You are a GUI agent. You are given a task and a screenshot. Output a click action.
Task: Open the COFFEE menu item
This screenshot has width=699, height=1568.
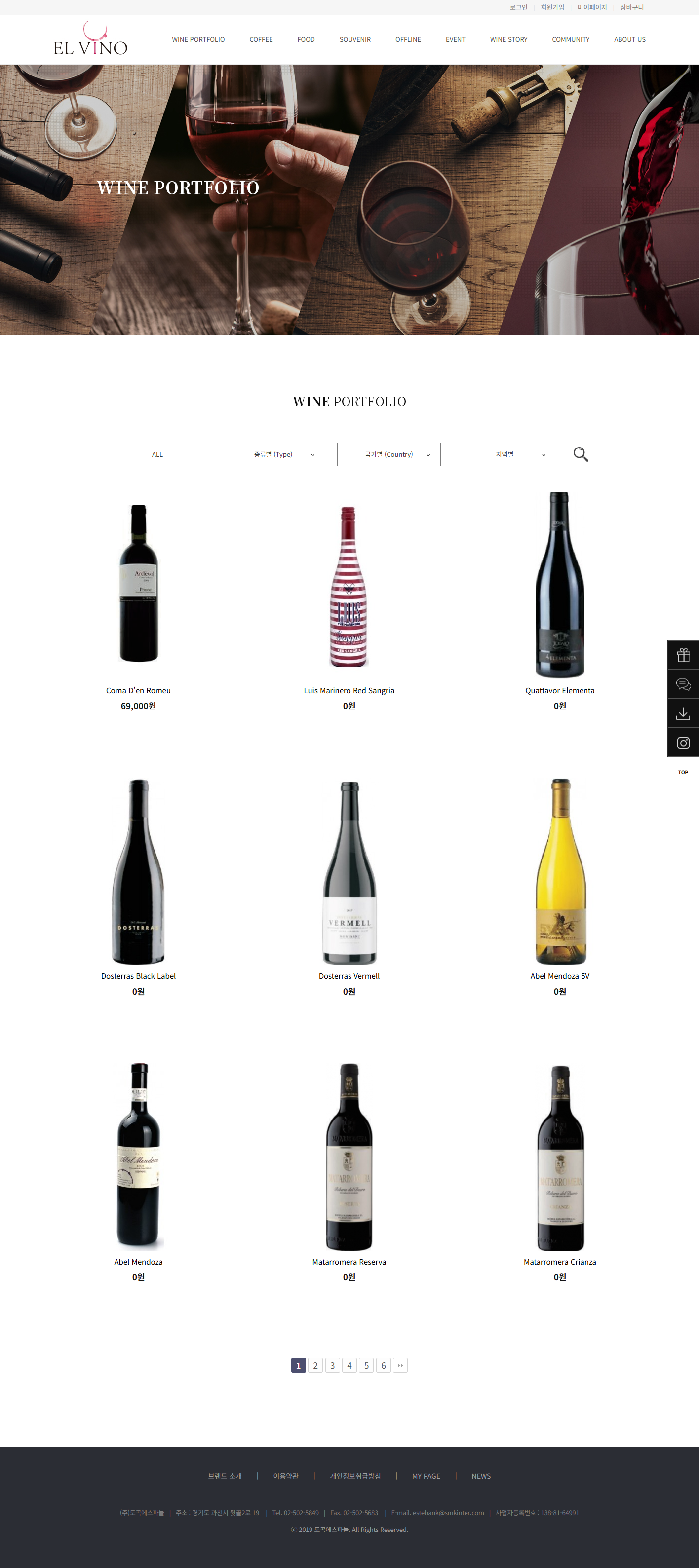point(261,39)
